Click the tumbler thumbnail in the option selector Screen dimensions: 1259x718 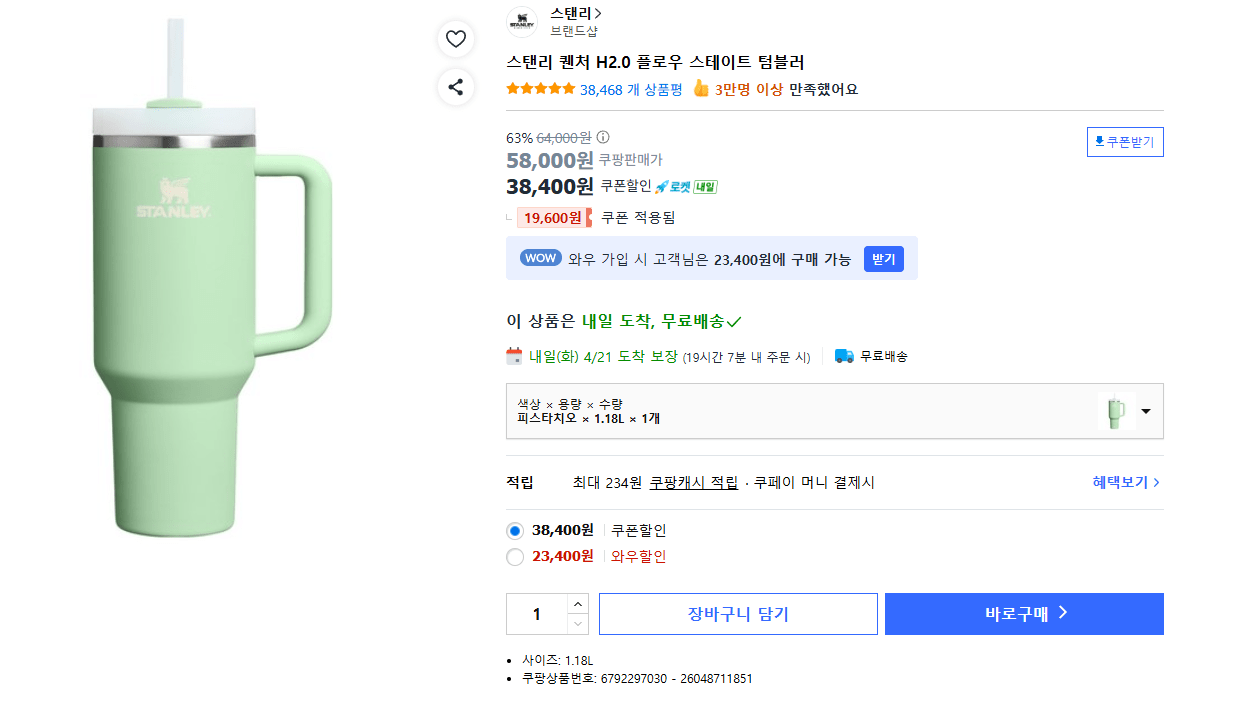[1119, 410]
